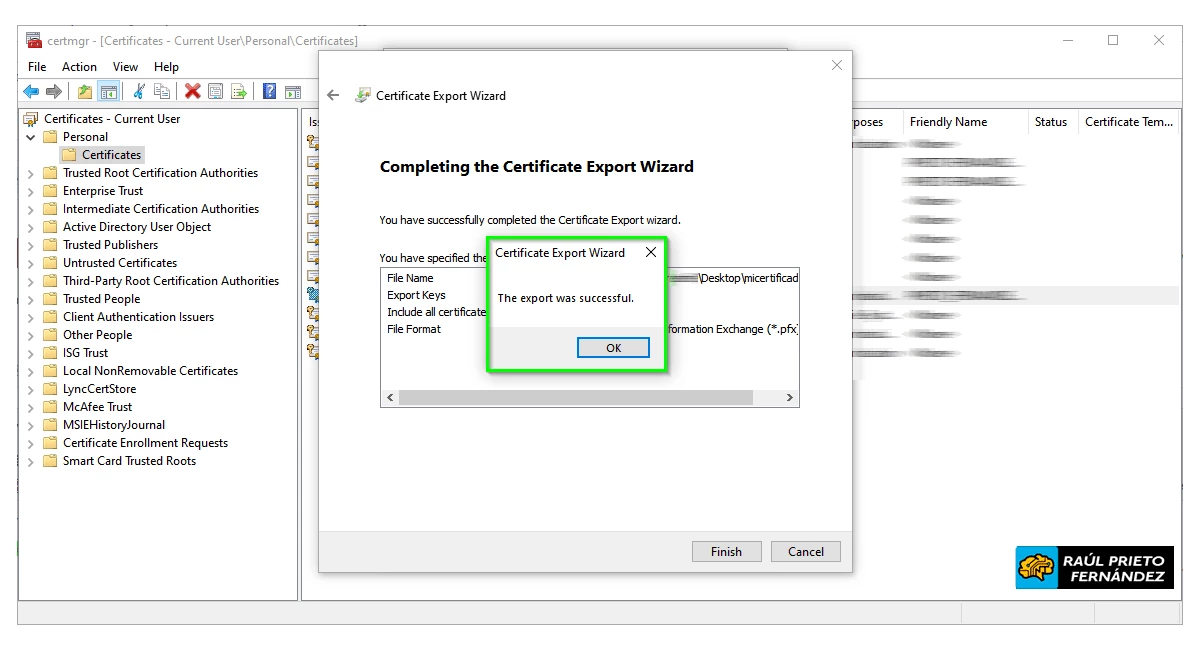Click the Copy toolbar icon
This screenshot has width=1200, height=650.
[x=162, y=91]
